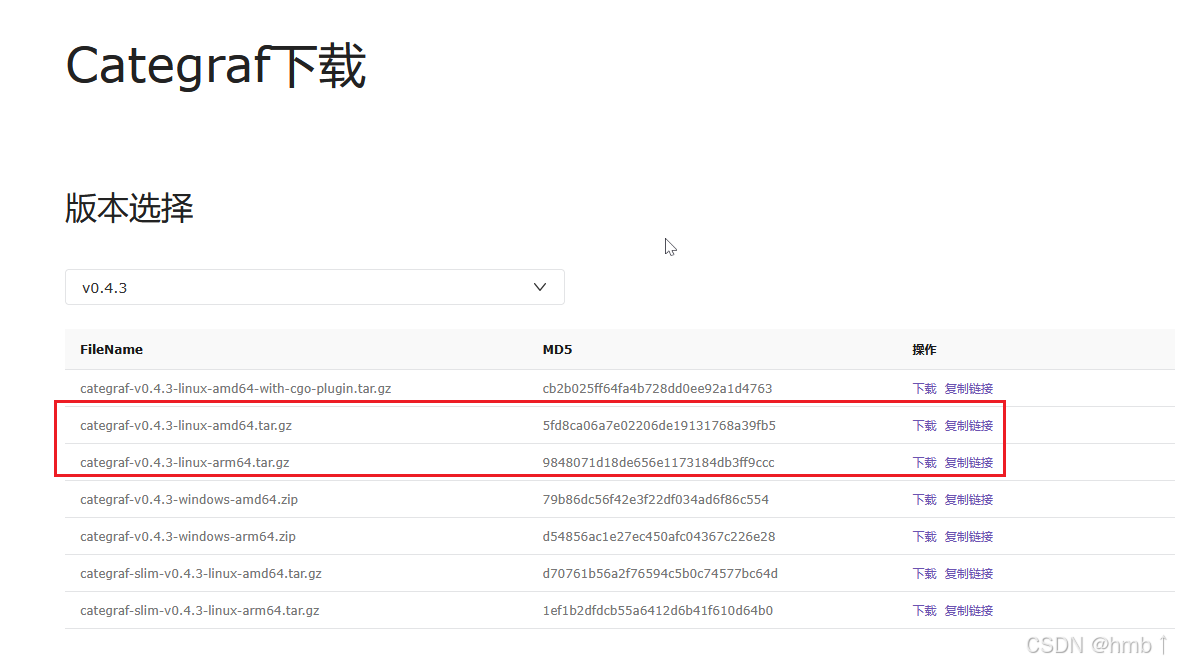The height and width of the screenshot is (665, 1178).
Task: Download categraf-v0.4.3-linux-amd64.tar.gz
Action: (x=924, y=425)
